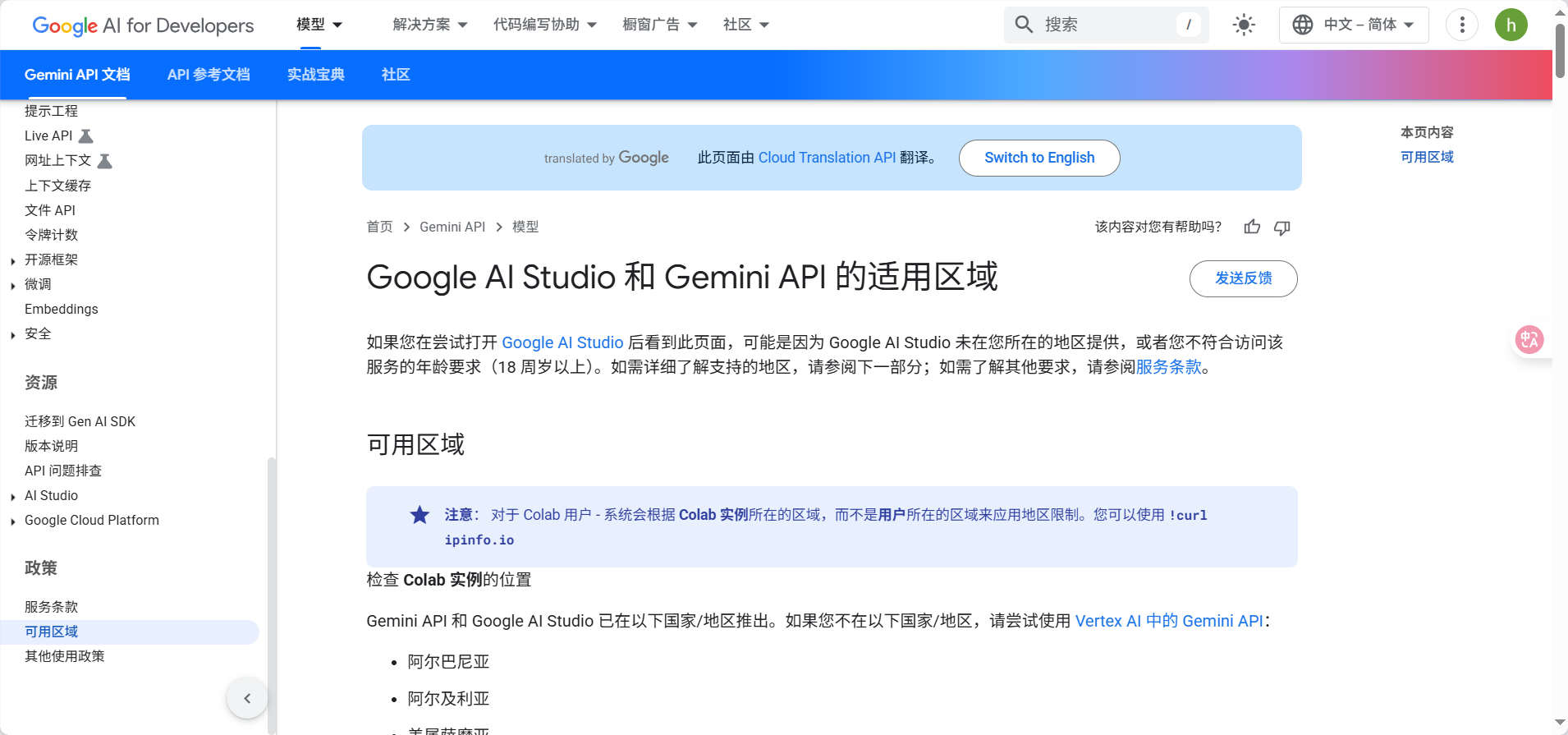Expand the AI Studio sidebar section

point(13,497)
